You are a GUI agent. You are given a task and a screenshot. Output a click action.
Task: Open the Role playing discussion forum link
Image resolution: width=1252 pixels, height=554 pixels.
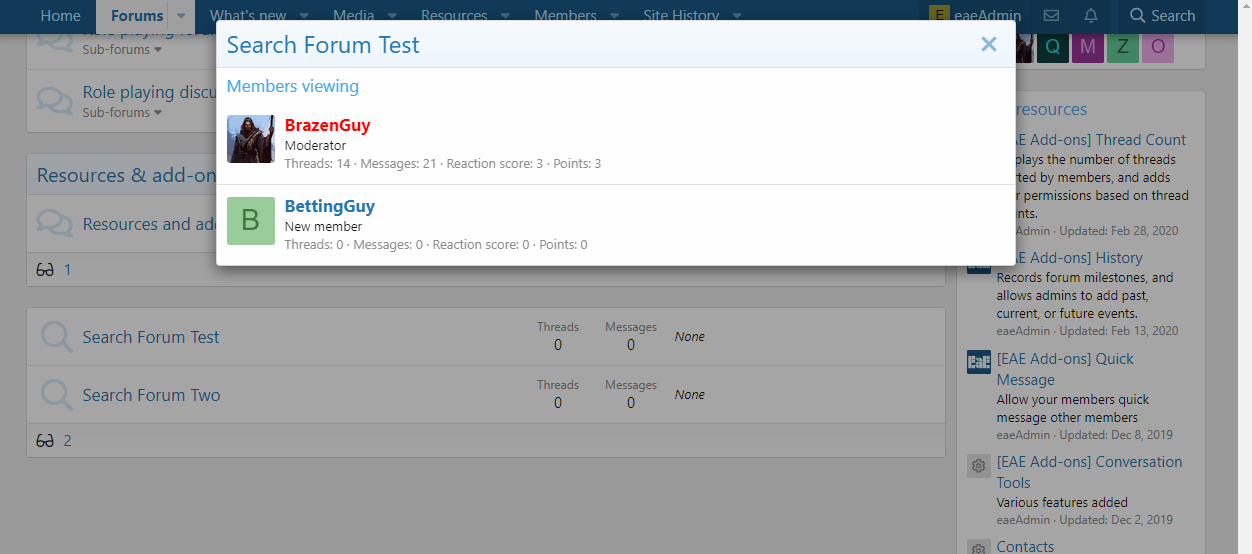150,92
